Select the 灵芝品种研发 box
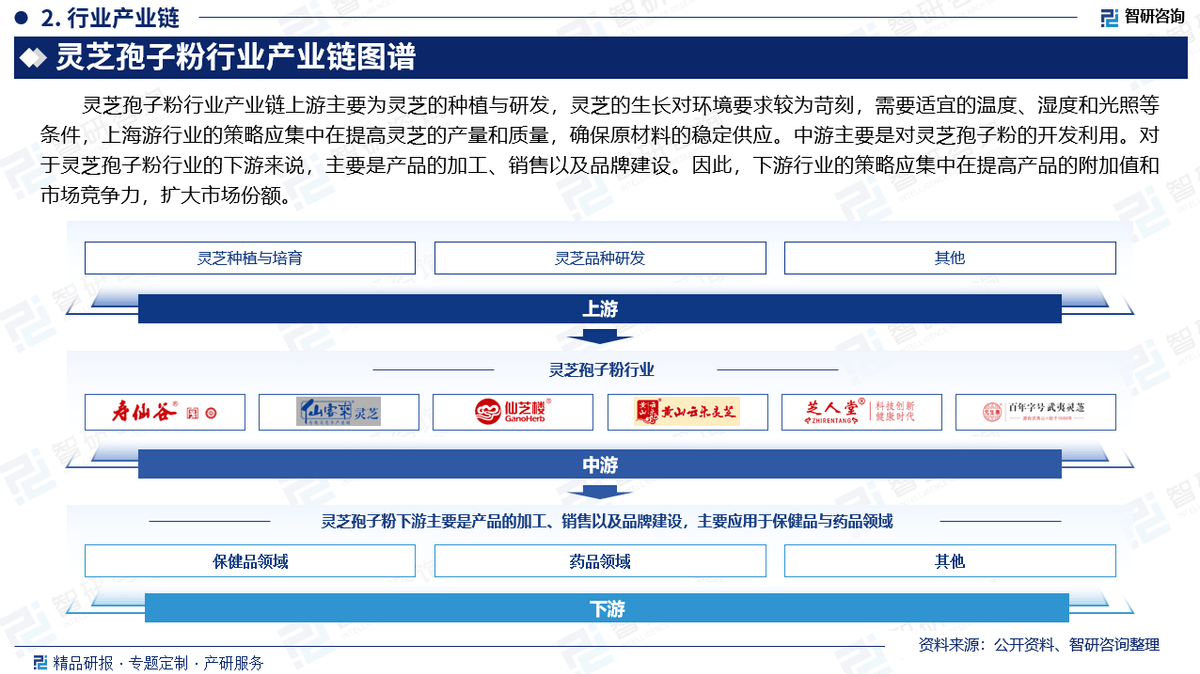1200x674 pixels. click(600, 258)
